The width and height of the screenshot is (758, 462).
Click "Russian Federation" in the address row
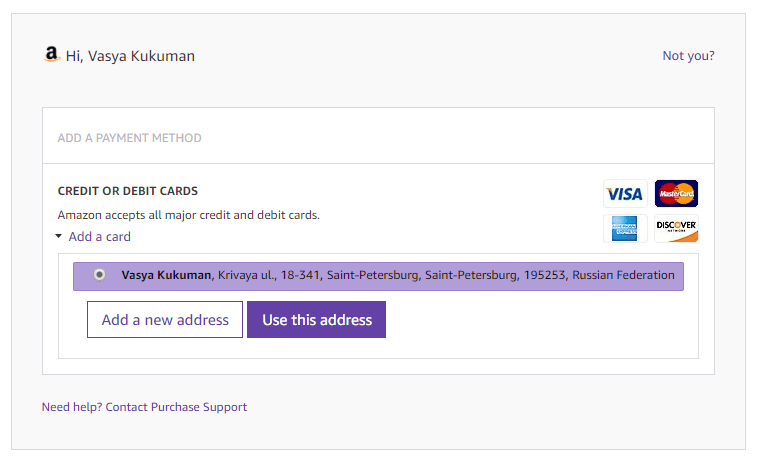(623, 275)
